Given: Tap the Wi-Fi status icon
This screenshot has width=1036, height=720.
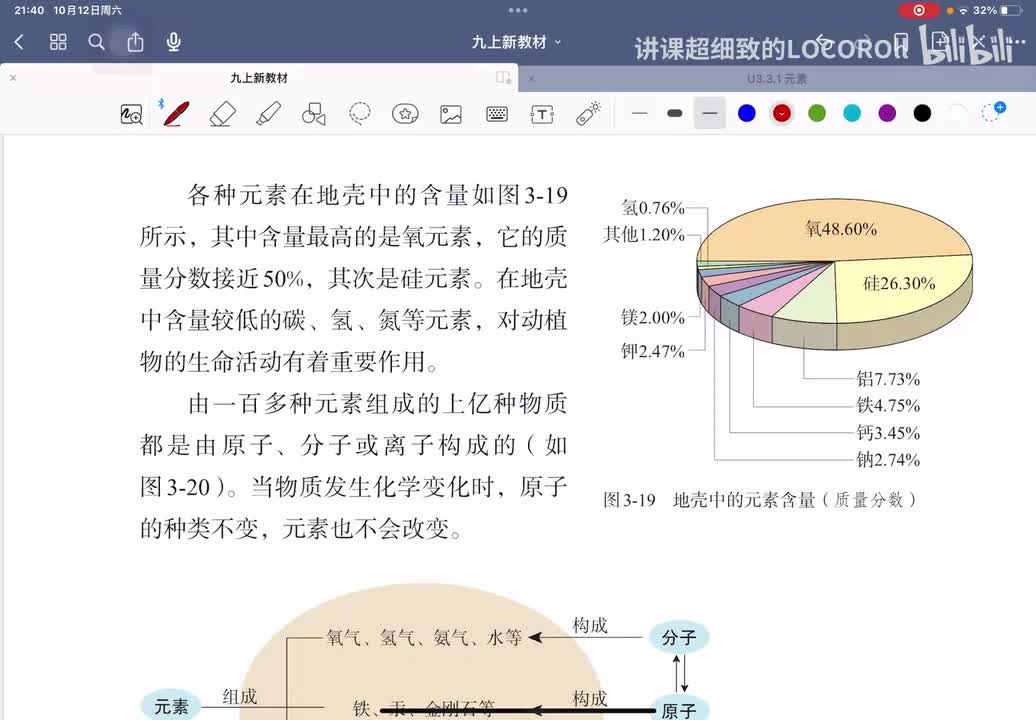Looking at the screenshot, I should point(963,11).
